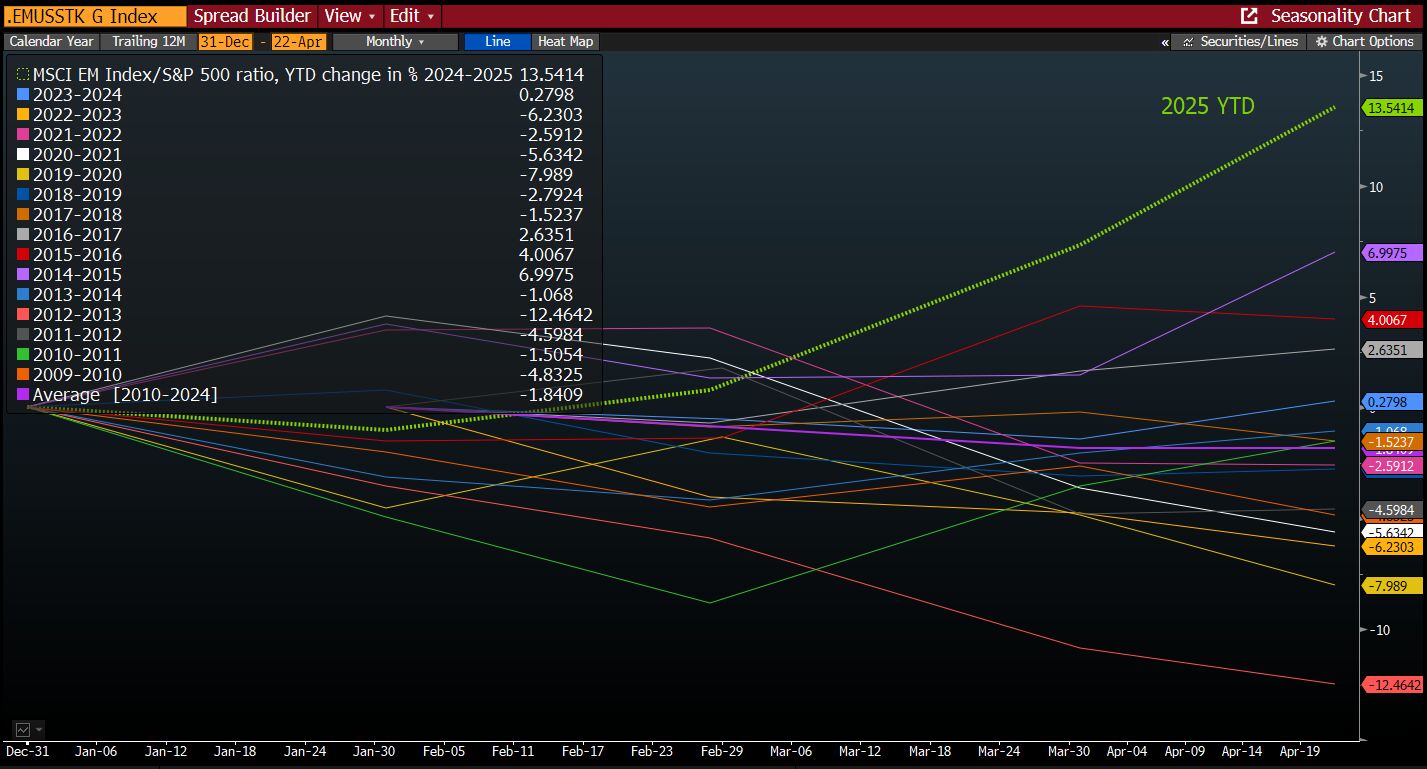Click the red -12.4642 value tag on axis
Image resolution: width=1427 pixels, height=769 pixels.
tap(1392, 685)
